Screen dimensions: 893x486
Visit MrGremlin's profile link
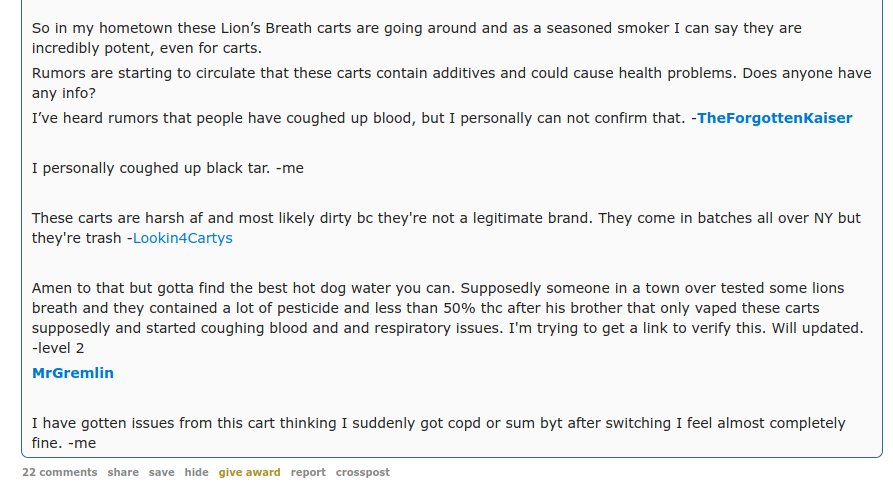tap(73, 373)
